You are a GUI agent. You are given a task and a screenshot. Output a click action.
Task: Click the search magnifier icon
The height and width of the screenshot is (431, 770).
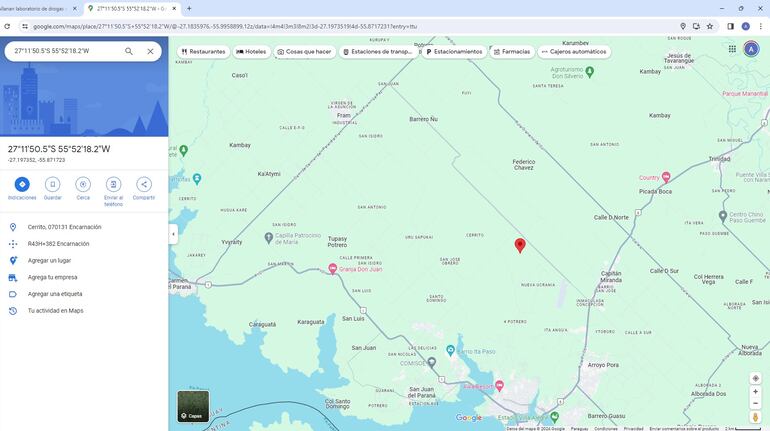click(x=129, y=51)
